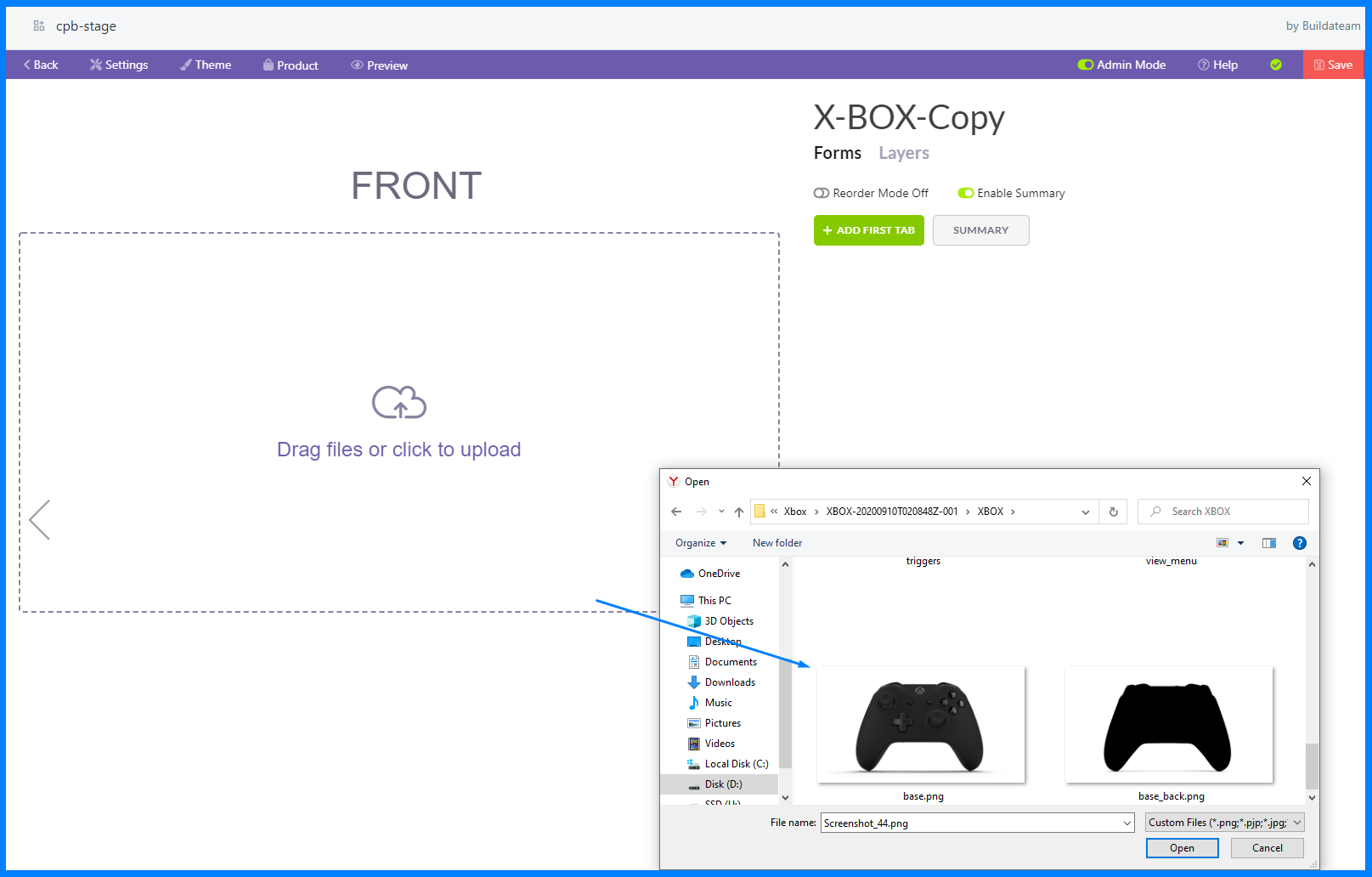
Task: Click the Add First Tab button
Action: click(869, 230)
